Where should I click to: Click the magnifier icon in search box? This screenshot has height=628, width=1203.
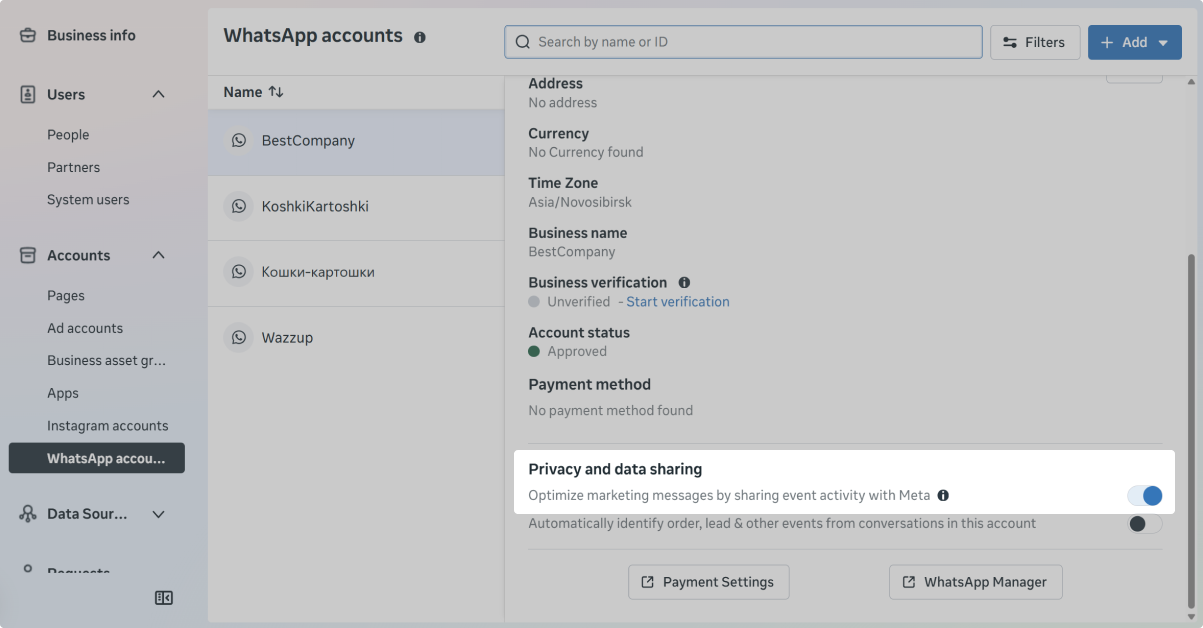[x=522, y=42]
